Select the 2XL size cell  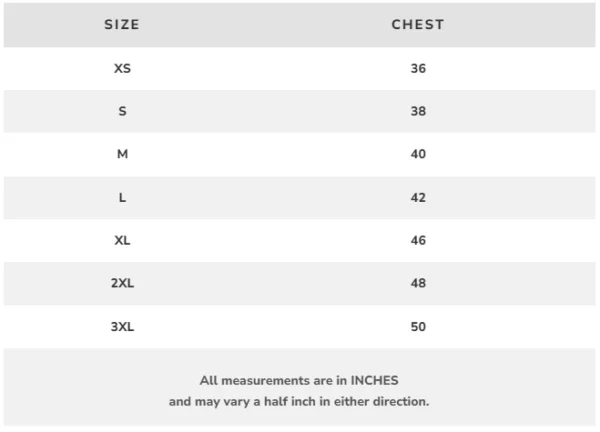point(122,283)
